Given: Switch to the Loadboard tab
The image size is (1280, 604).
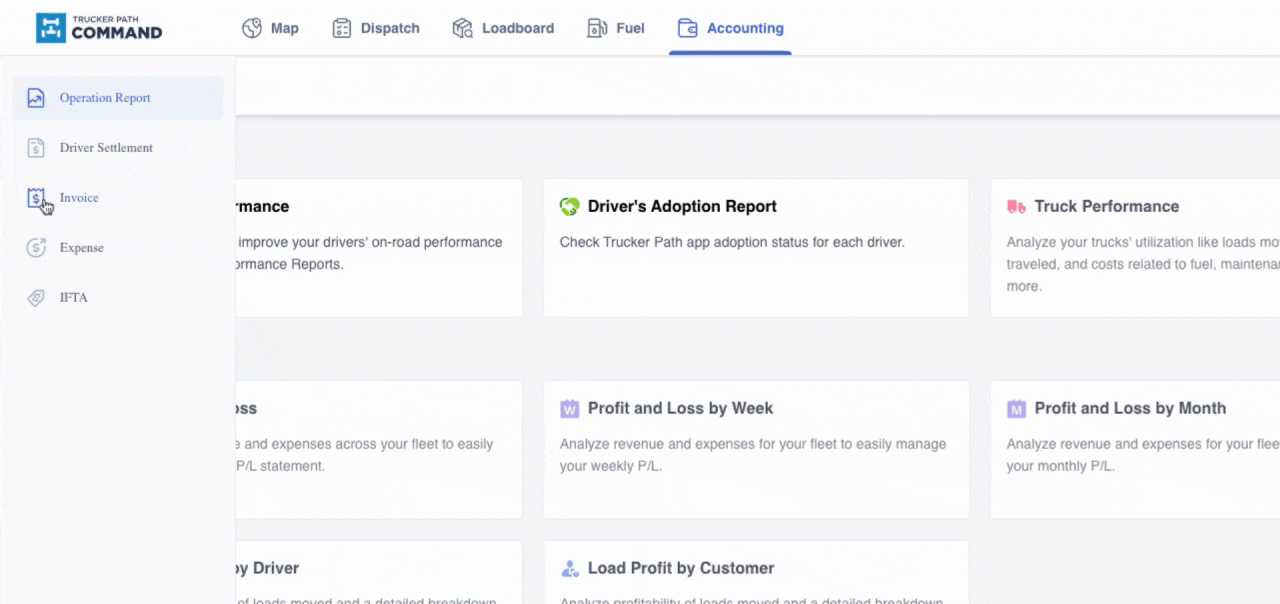Looking at the screenshot, I should pyautogui.click(x=517, y=28).
